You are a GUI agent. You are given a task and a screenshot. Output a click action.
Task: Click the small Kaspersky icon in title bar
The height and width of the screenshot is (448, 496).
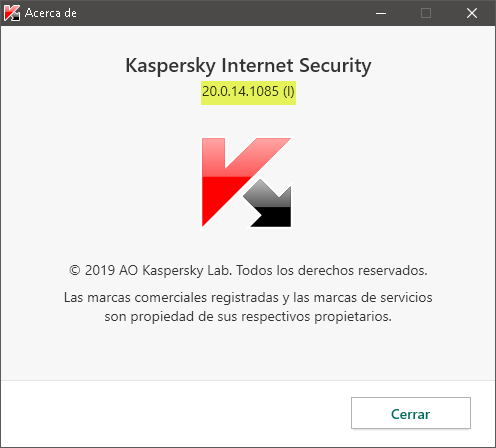pyautogui.click(x=12, y=13)
